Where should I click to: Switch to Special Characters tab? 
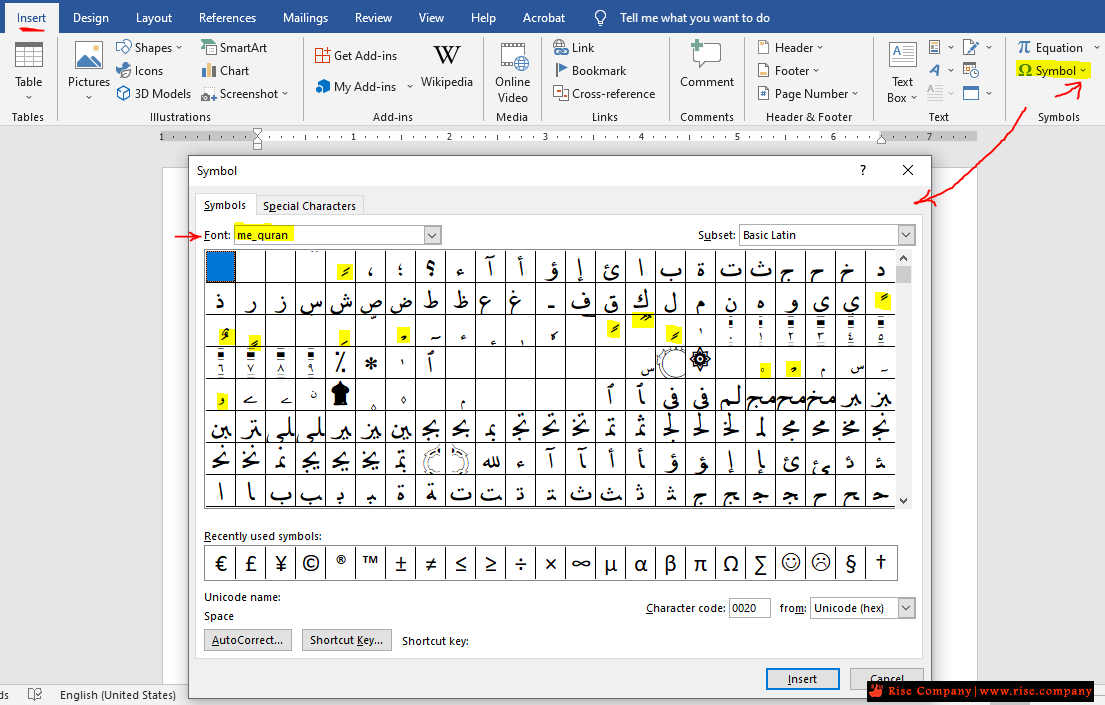pyautogui.click(x=309, y=206)
